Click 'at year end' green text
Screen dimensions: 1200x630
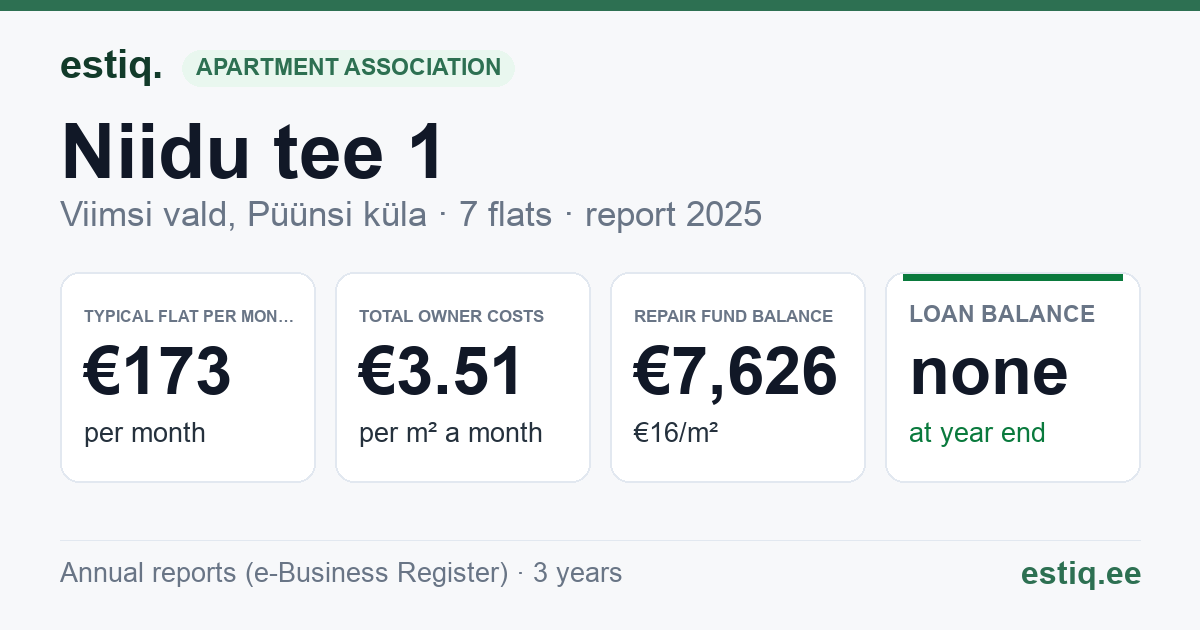(x=977, y=433)
